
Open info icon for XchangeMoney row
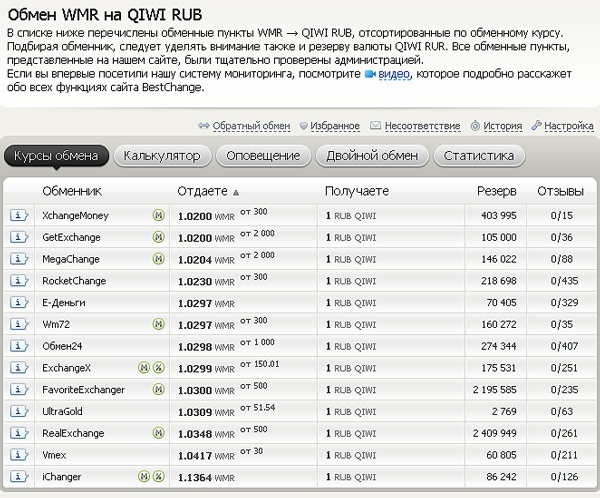pos(19,216)
